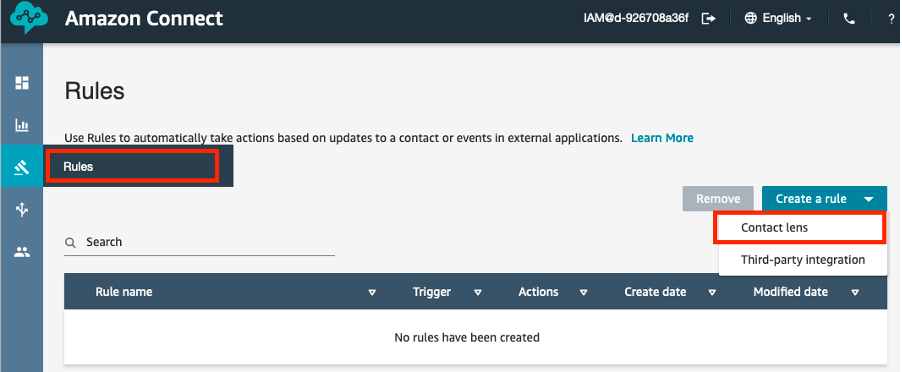The image size is (902, 372).
Task: Click the Amazon Connect cloud logo
Action: [x=29, y=18]
